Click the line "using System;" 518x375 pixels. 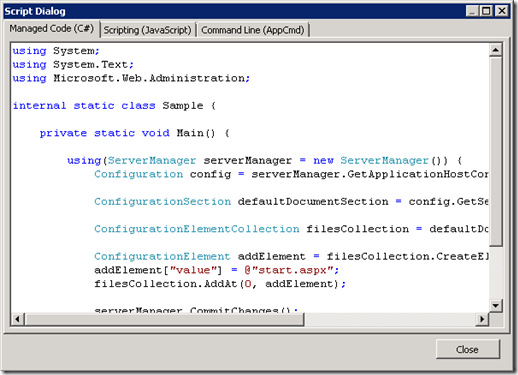[56, 51]
